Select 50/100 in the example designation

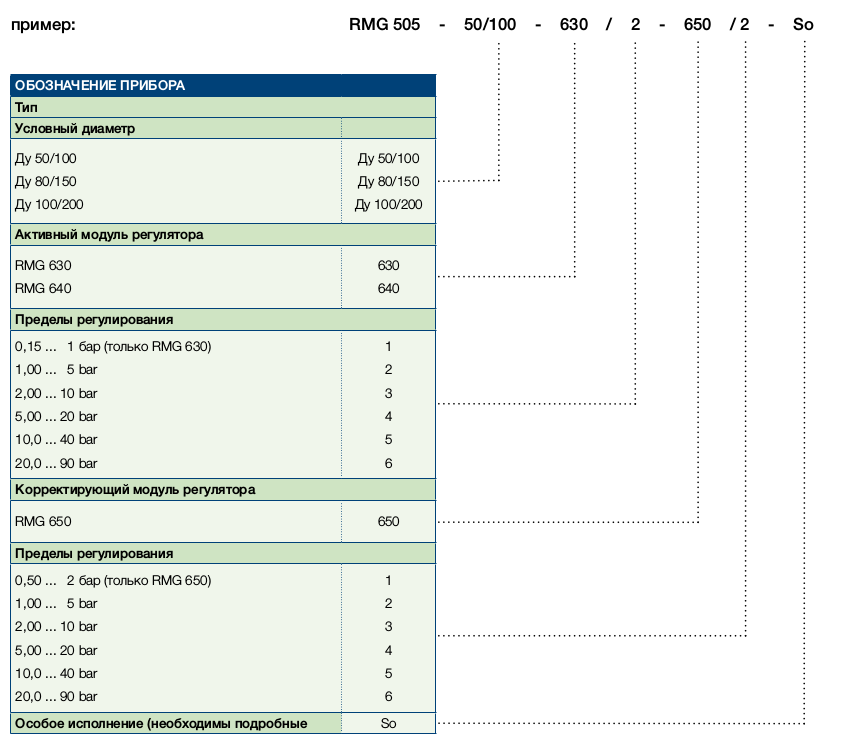[490, 25]
